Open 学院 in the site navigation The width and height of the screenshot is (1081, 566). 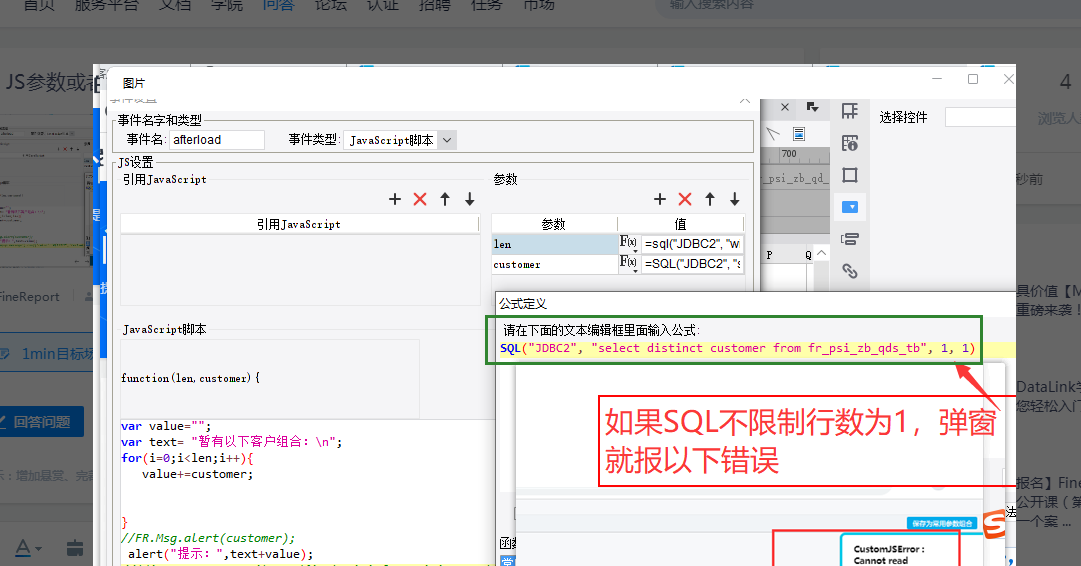[x=227, y=6]
